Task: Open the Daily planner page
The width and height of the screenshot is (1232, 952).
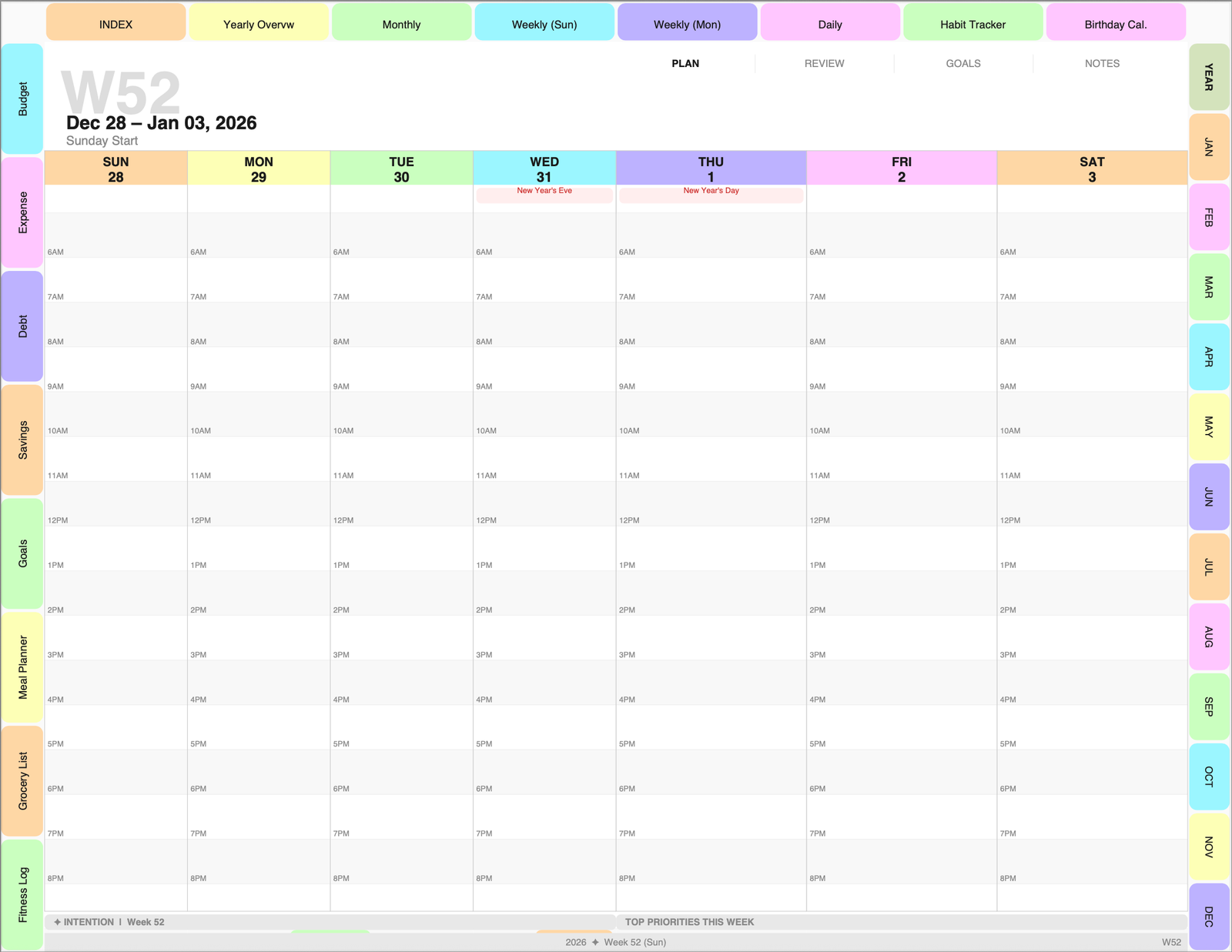Action: coord(830,24)
